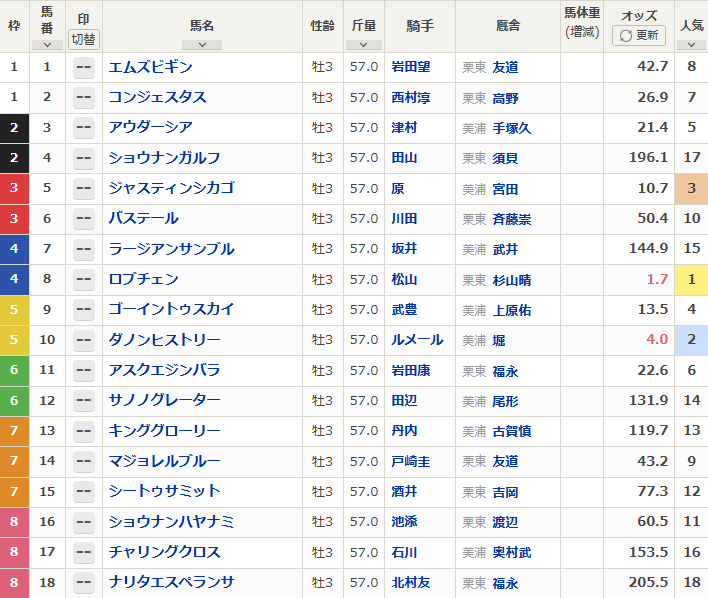Click the 切替 mark switch button

tap(84, 39)
